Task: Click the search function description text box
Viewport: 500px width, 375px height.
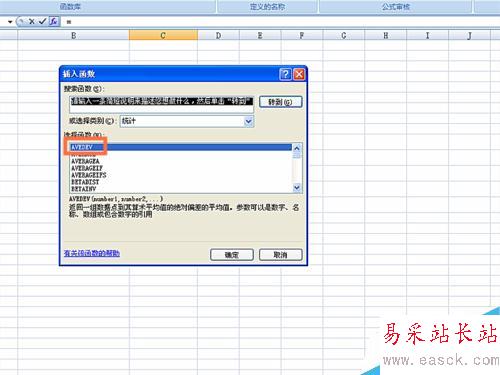Action: click(162, 105)
